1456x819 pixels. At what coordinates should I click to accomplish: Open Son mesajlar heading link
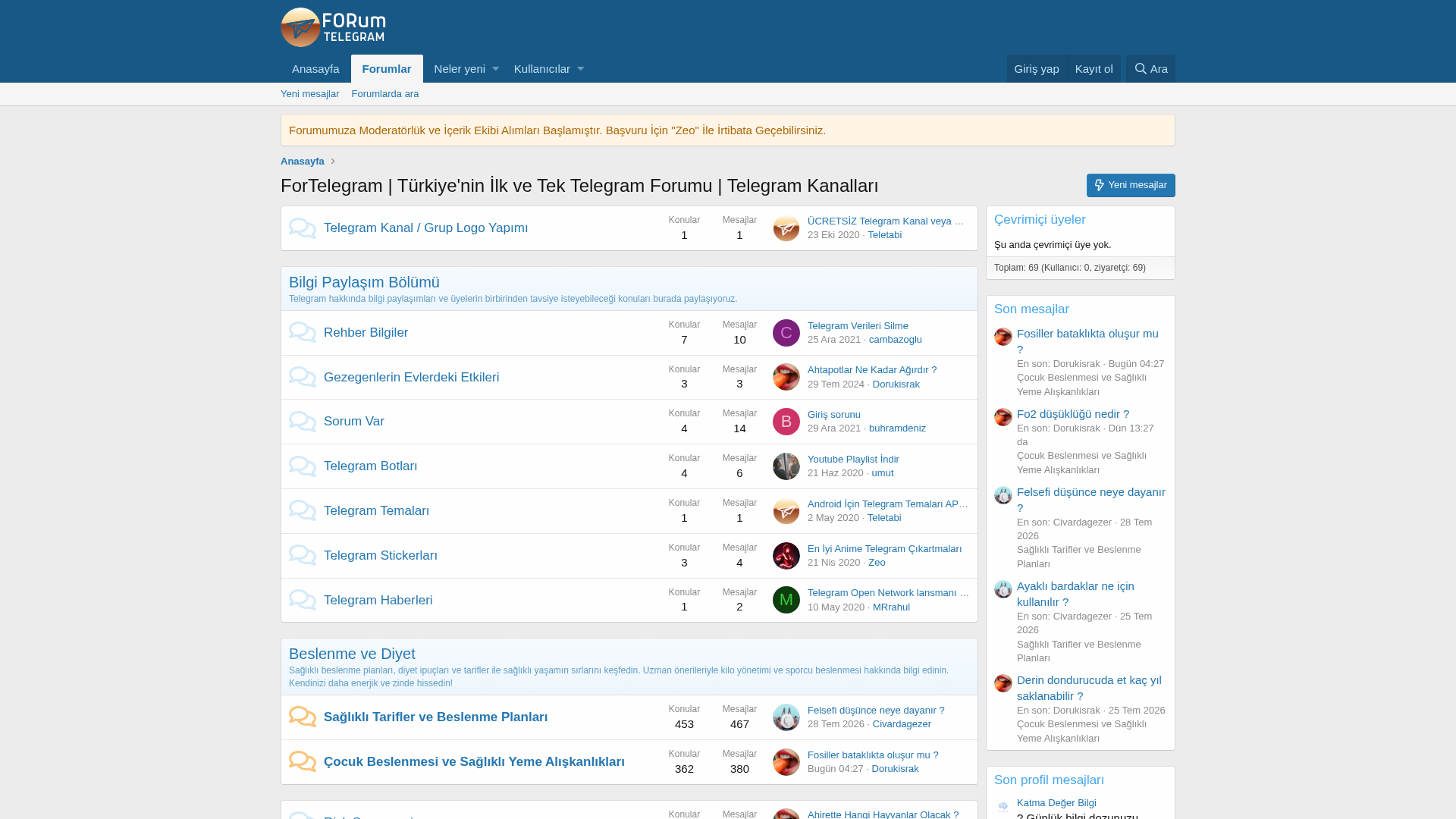[1031, 309]
